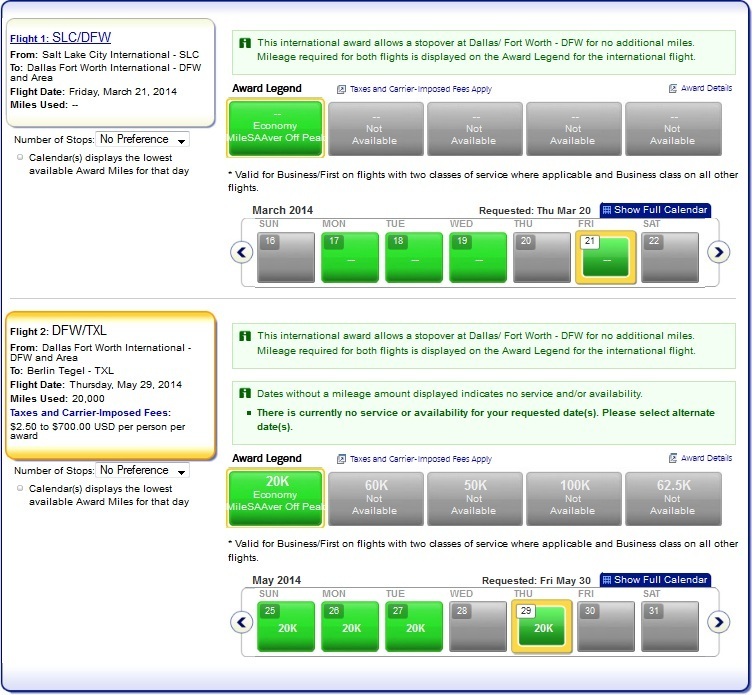This screenshot has width=754, height=695.
Task: Select Tuesday May 27 20K date
Action: [x=414, y=627]
